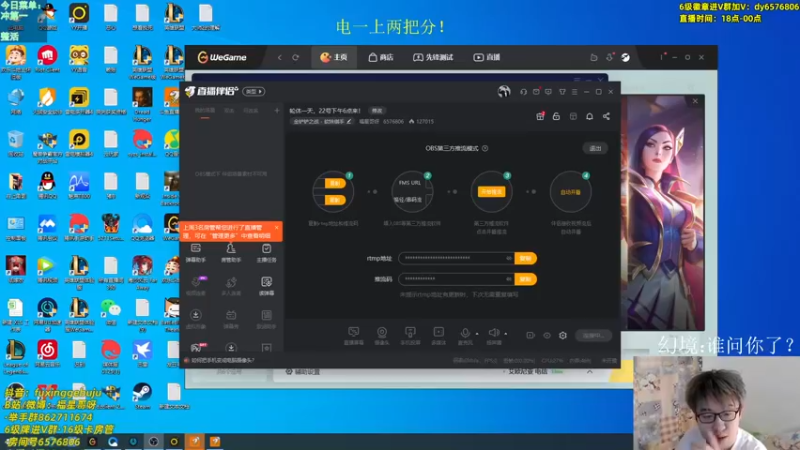Open streaming settings gear
This screenshot has height=450, width=800.
(563, 335)
